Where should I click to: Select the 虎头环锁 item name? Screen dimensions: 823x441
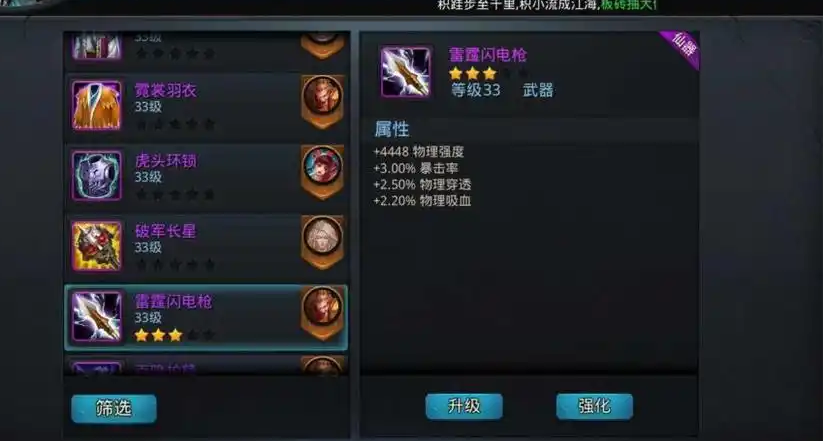pyautogui.click(x=166, y=161)
